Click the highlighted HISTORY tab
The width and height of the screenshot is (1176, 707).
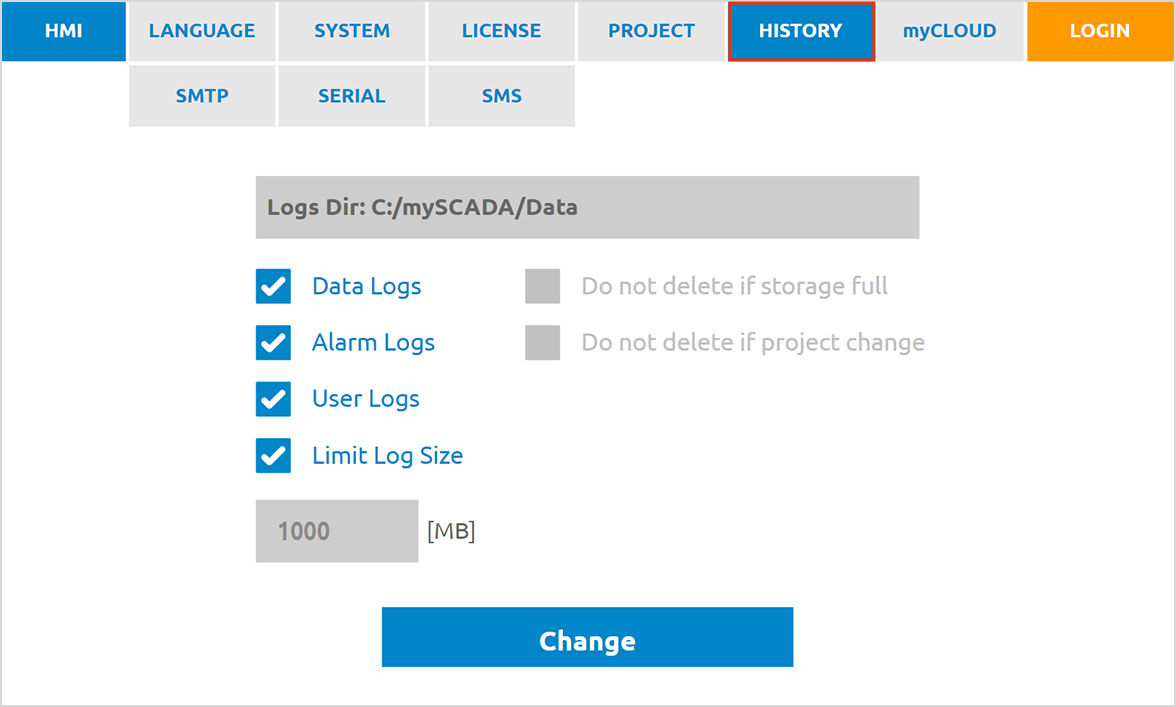(801, 31)
